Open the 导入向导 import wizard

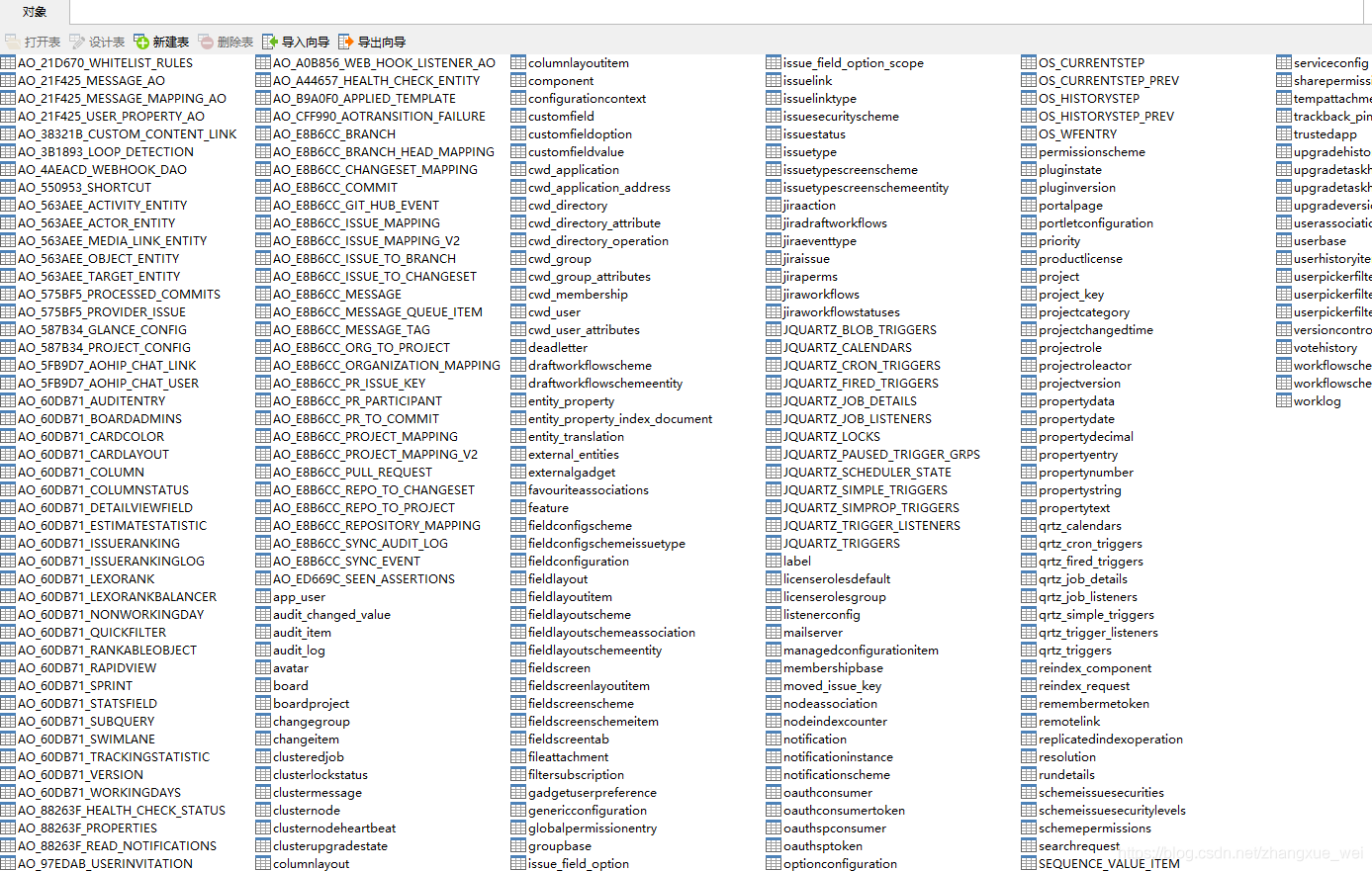[x=296, y=42]
